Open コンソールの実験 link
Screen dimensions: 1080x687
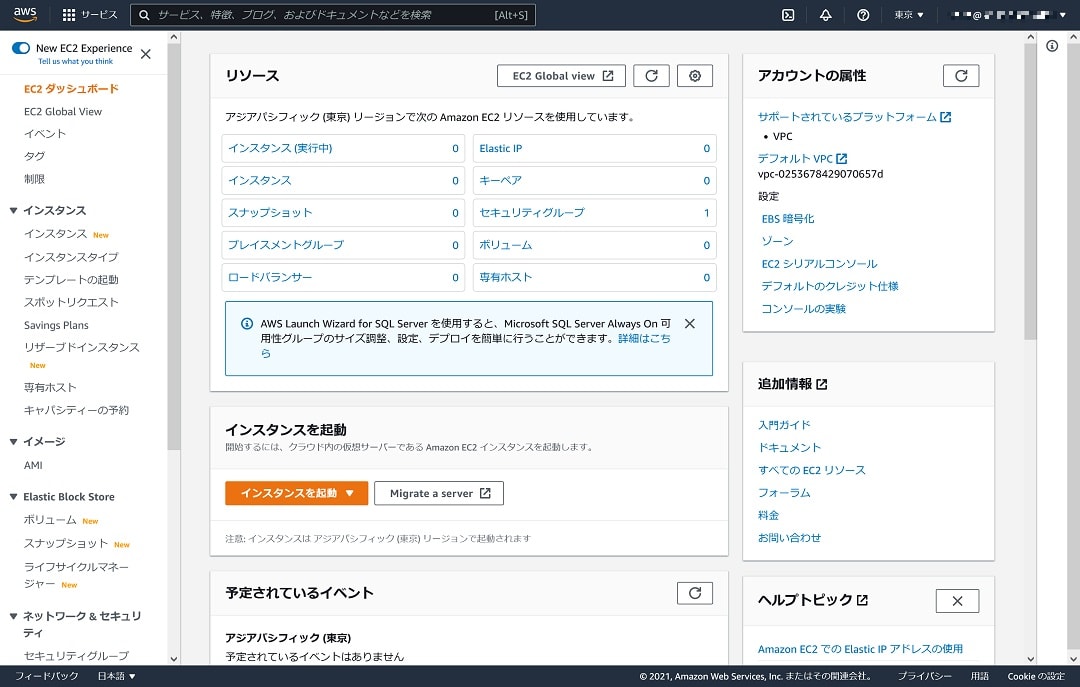pos(804,309)
